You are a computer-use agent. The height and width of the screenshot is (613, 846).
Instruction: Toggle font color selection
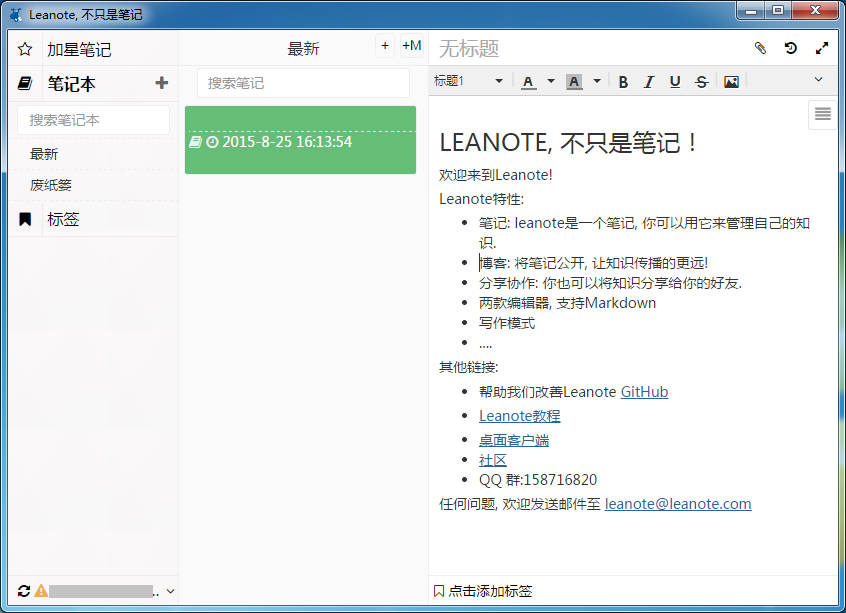528,81
